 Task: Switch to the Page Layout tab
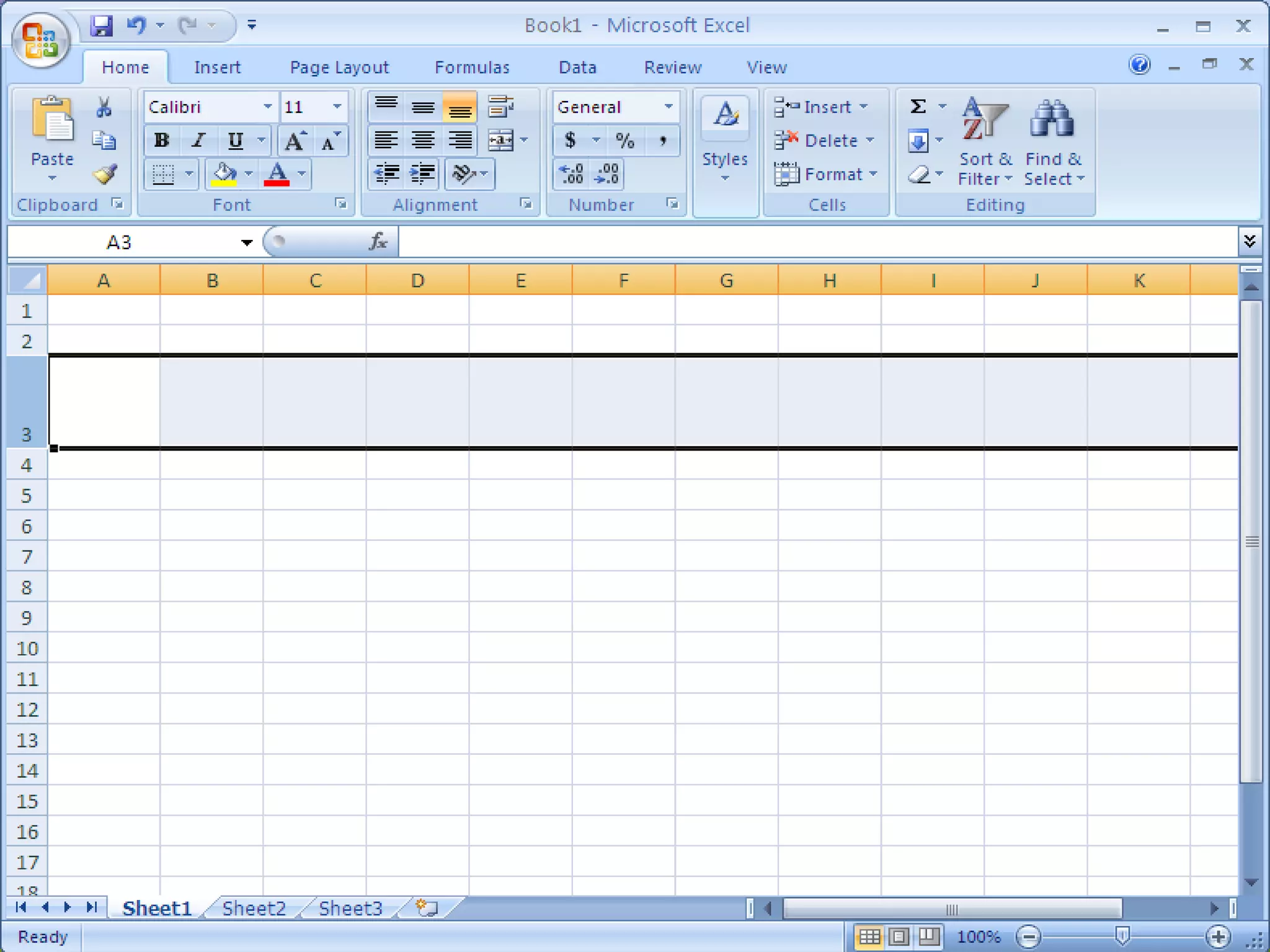pos(339,67)
